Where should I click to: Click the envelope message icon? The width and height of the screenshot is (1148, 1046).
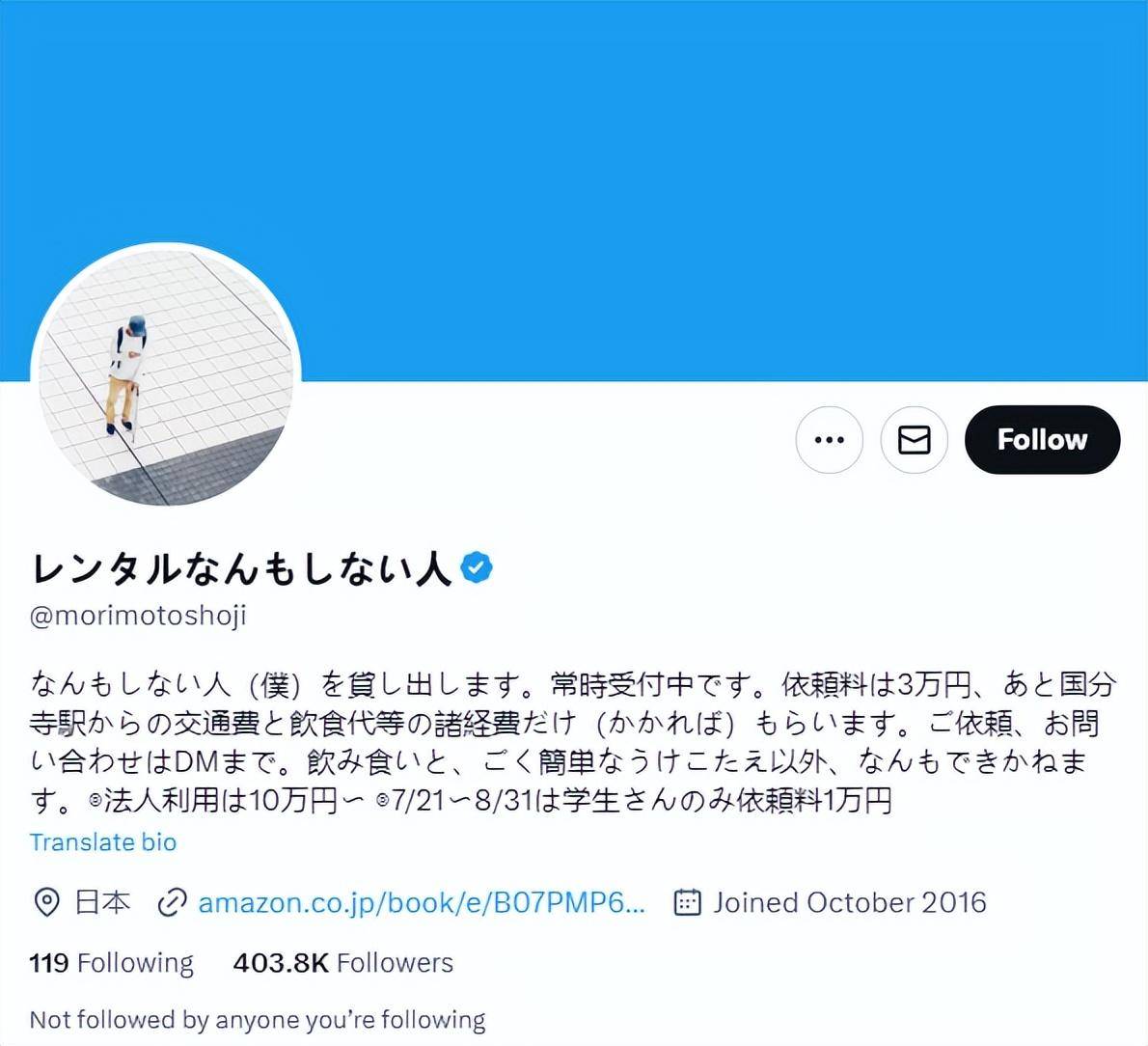914,439
